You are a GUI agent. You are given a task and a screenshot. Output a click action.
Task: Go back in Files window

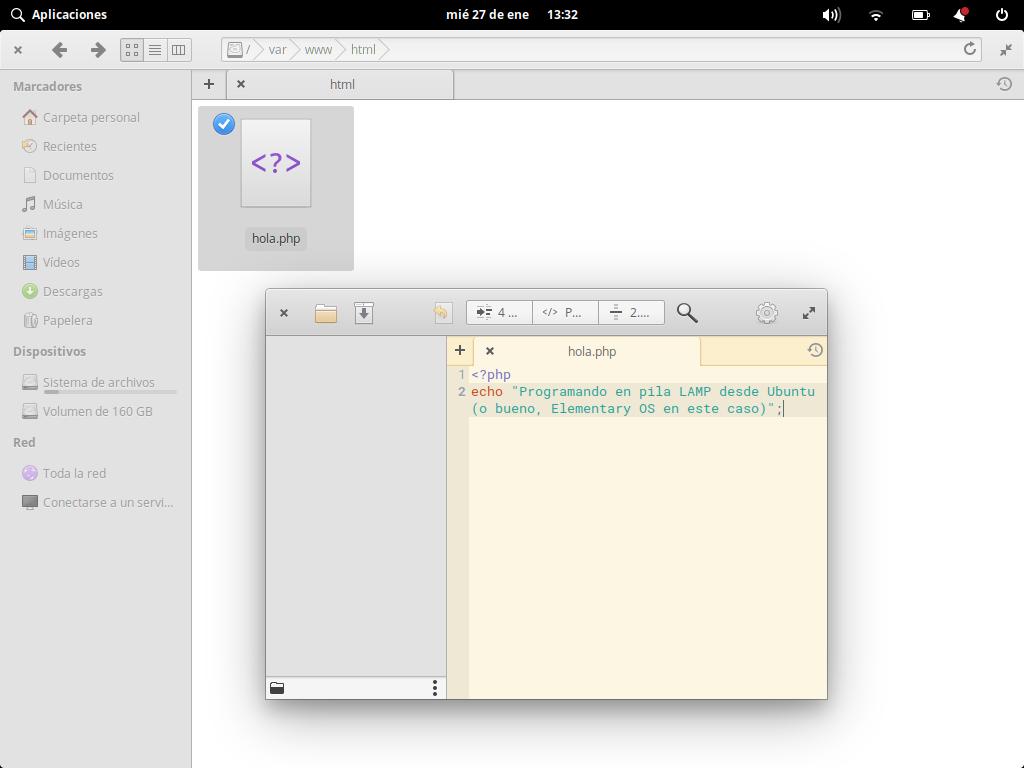[59, 50]
